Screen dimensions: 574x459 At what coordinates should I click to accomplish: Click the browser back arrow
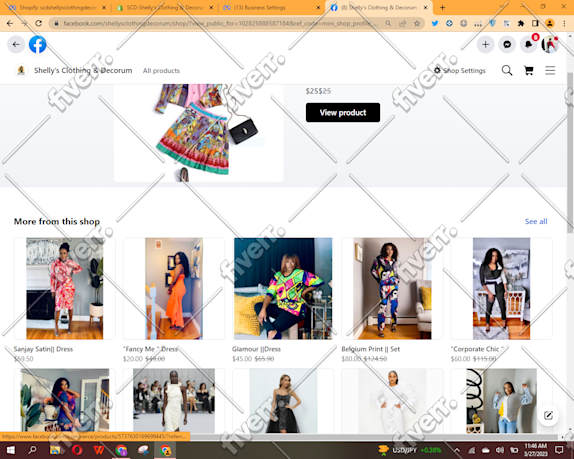(x=10, y=23)
